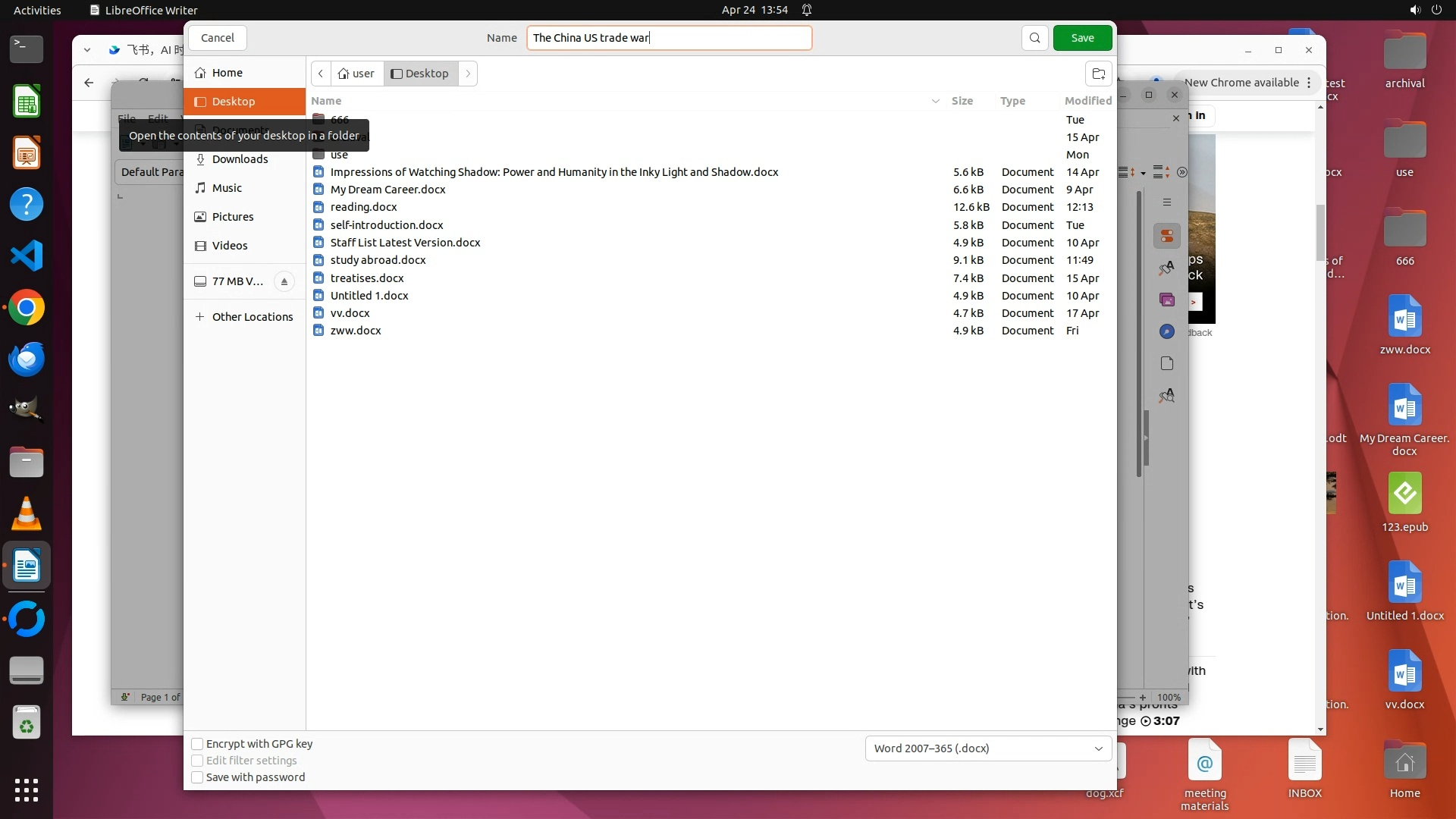Switch to the user folder in path bar

356,74
